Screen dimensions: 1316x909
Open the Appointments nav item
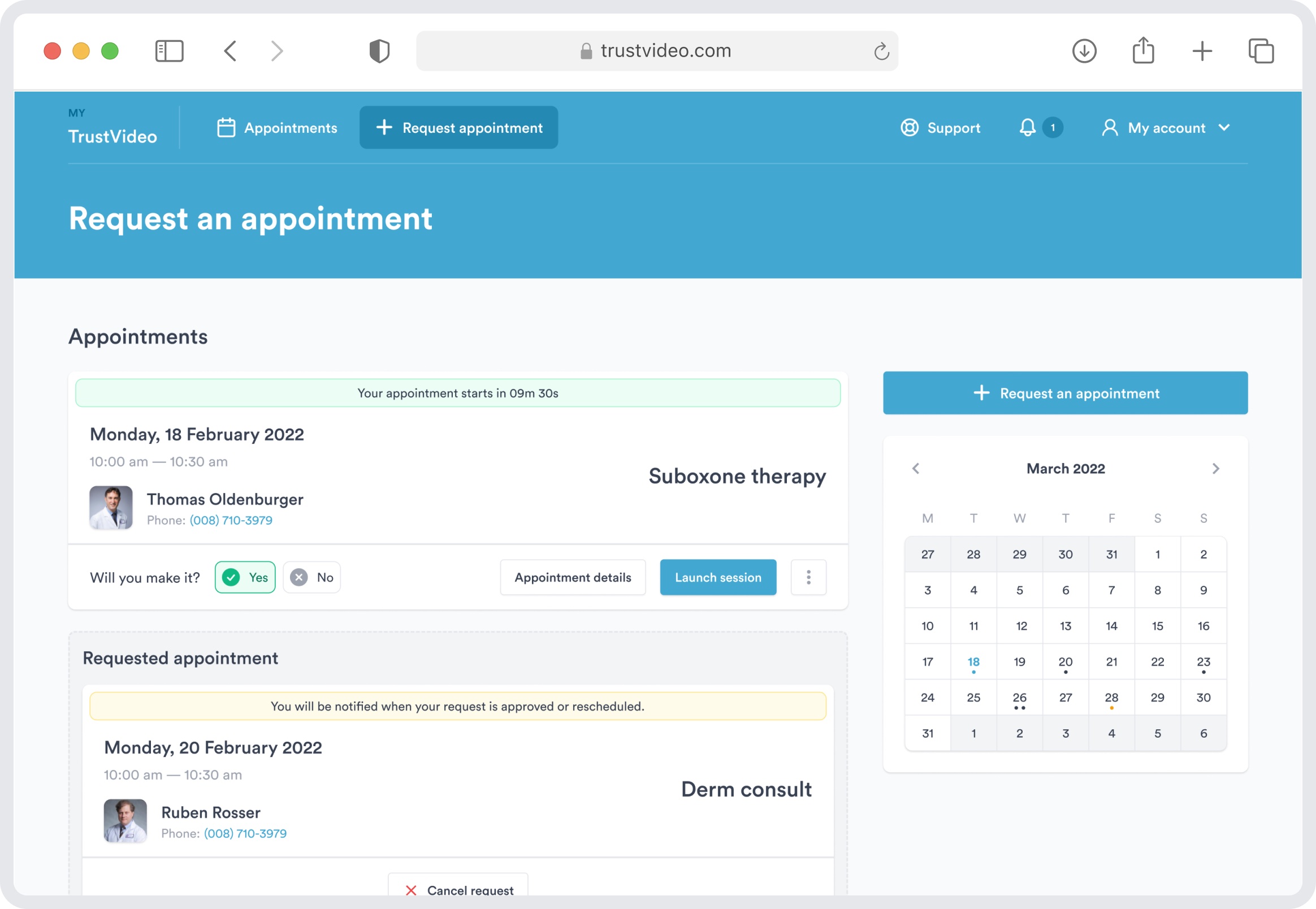pos(278,128)
